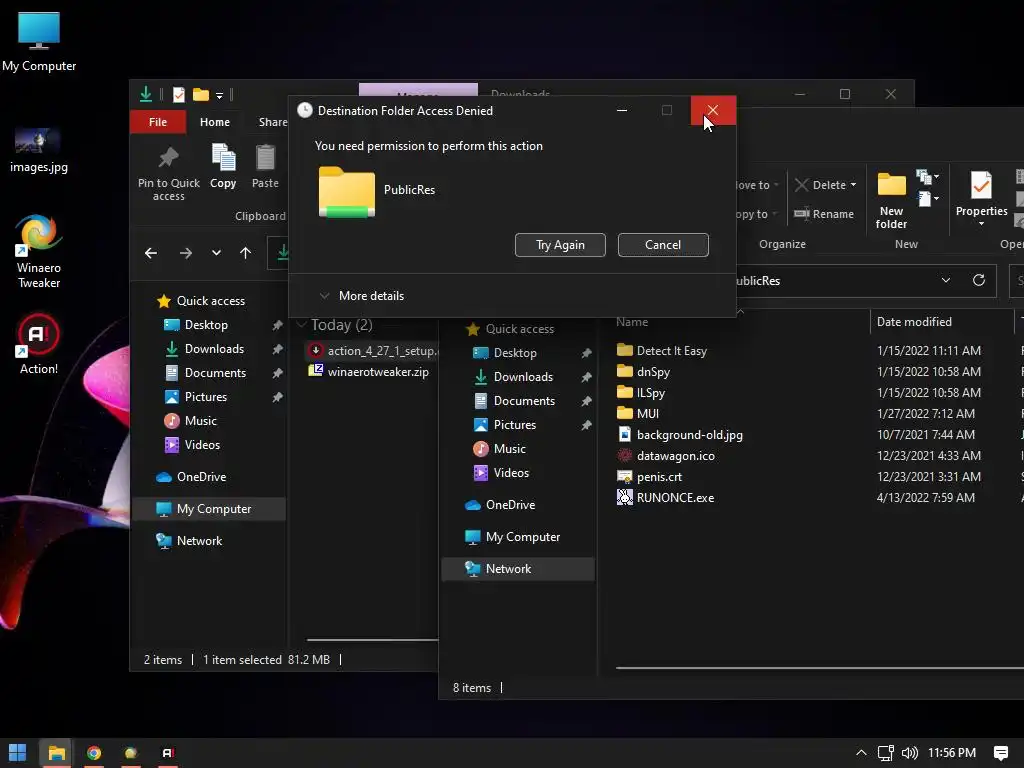
Task: Click Try Again in the access denied dialog
Action: point(560,245)
